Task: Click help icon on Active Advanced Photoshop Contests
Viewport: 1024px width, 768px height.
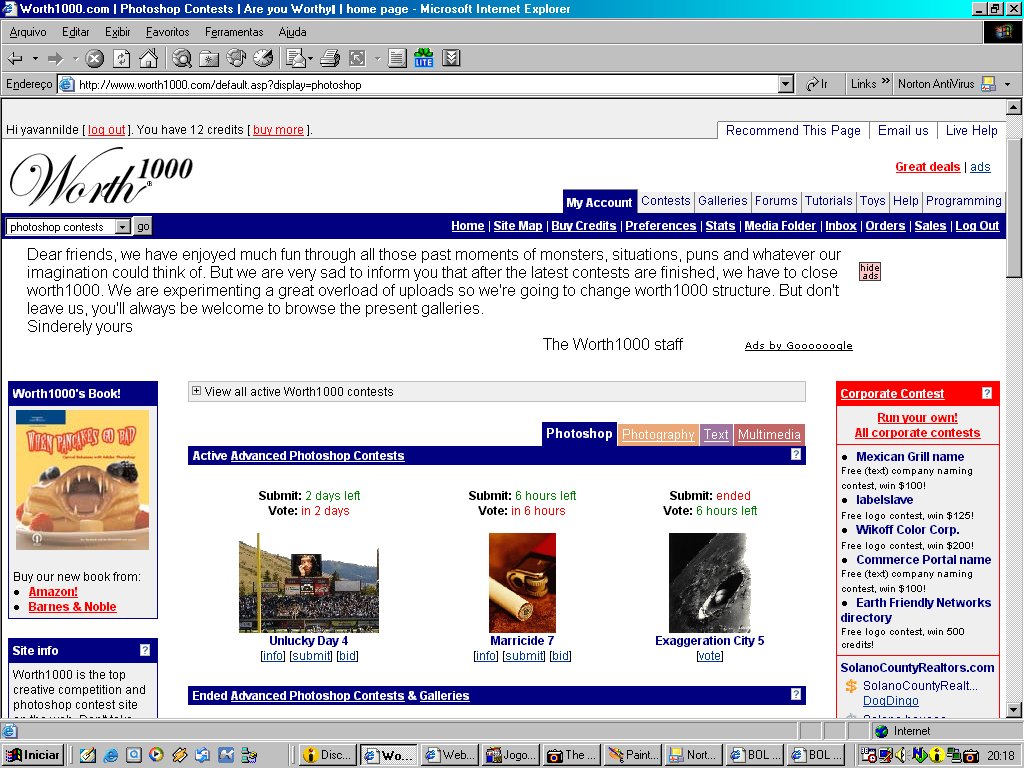Action: (x=795, y=455)
